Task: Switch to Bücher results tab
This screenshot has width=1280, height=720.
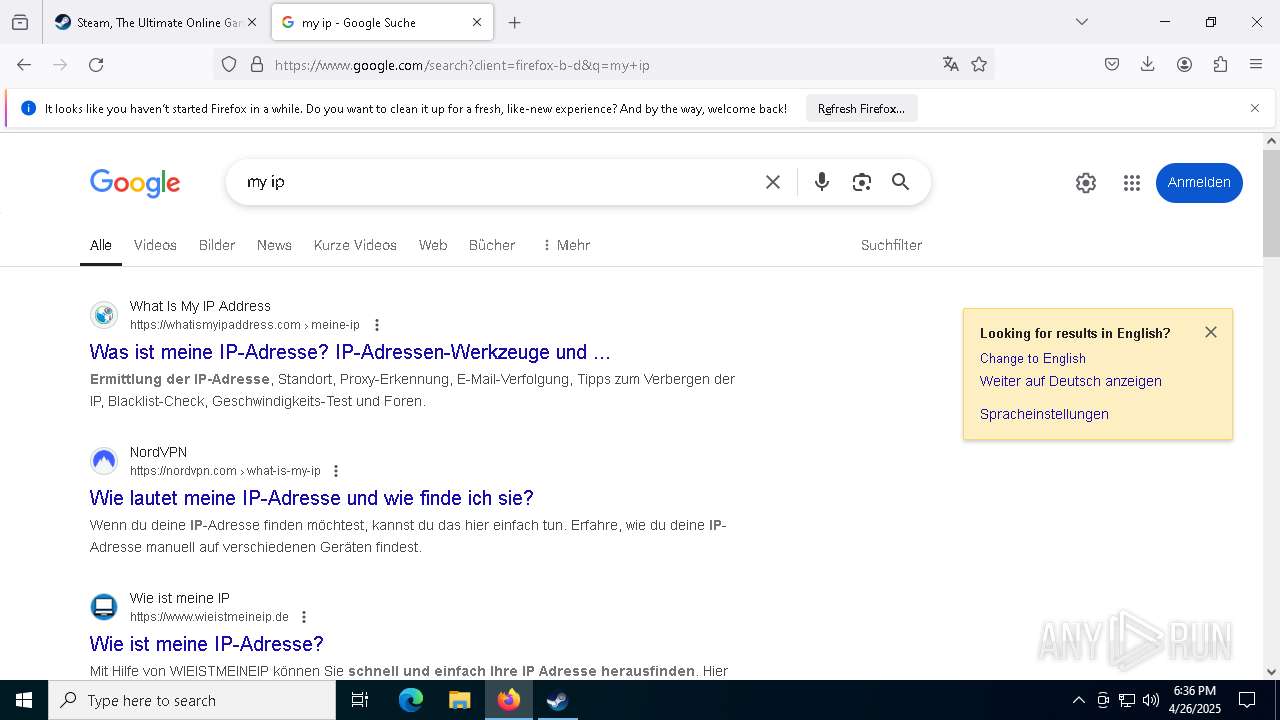Action: 492,245
